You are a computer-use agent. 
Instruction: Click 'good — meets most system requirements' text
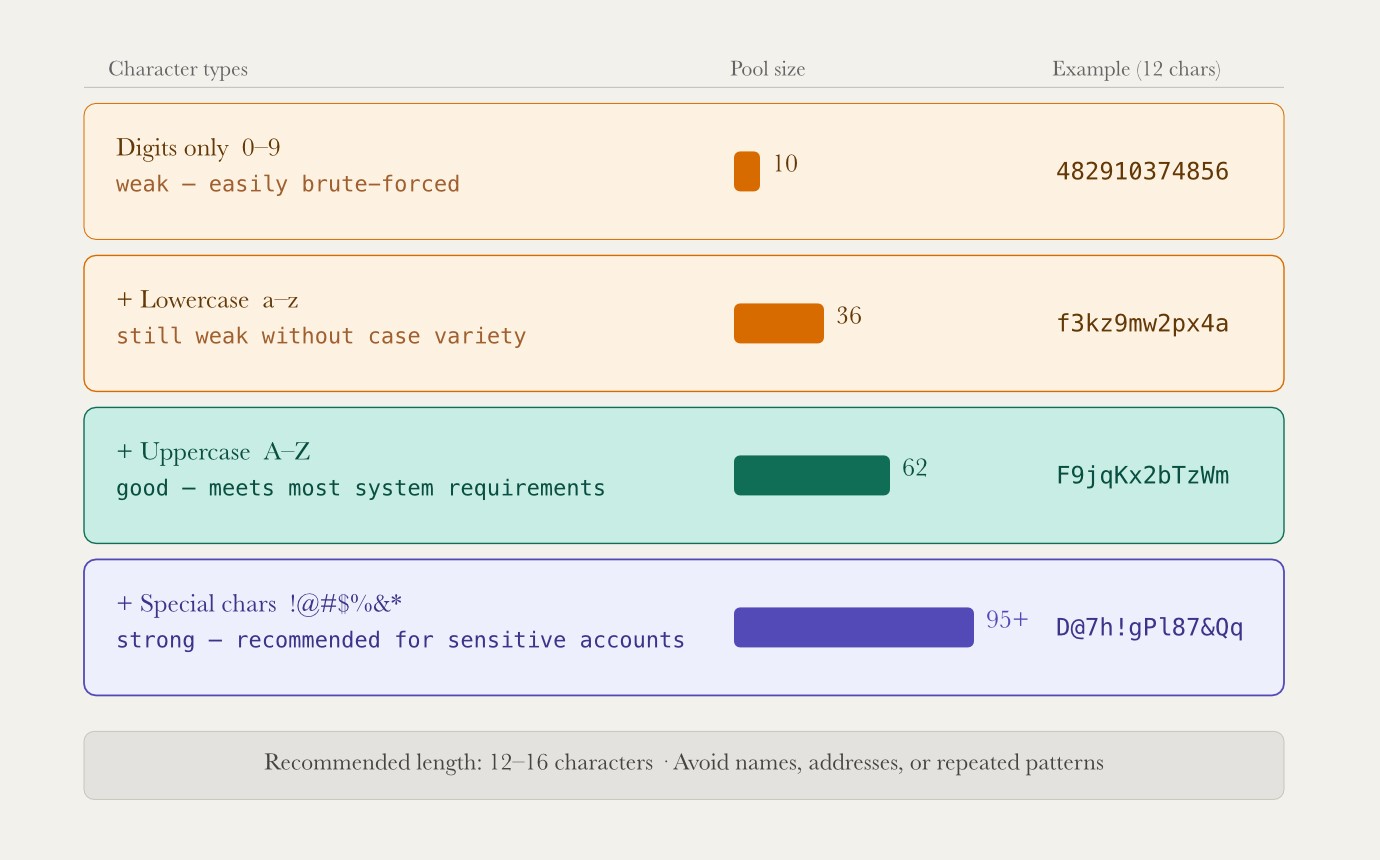click(x=361, y=488)
